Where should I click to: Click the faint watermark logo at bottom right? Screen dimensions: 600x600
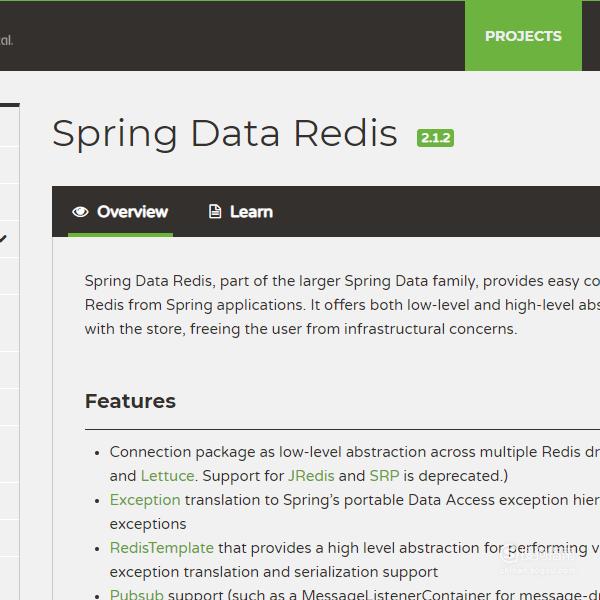538,559
